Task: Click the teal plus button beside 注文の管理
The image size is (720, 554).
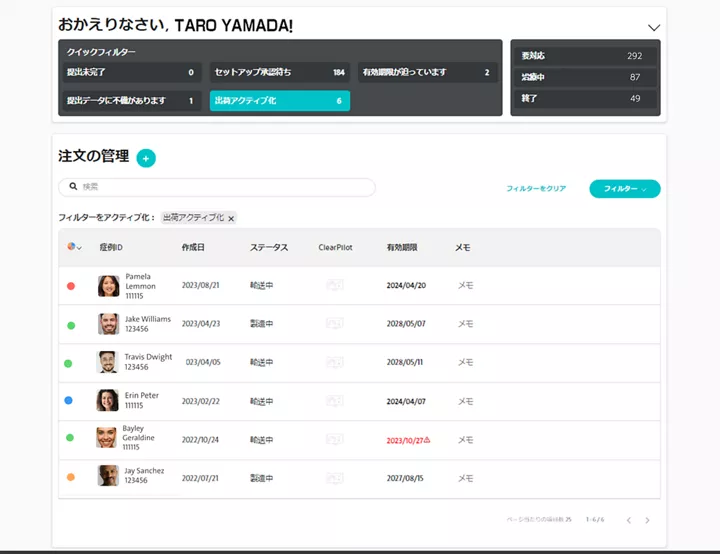Action: (x=146, y=158)
